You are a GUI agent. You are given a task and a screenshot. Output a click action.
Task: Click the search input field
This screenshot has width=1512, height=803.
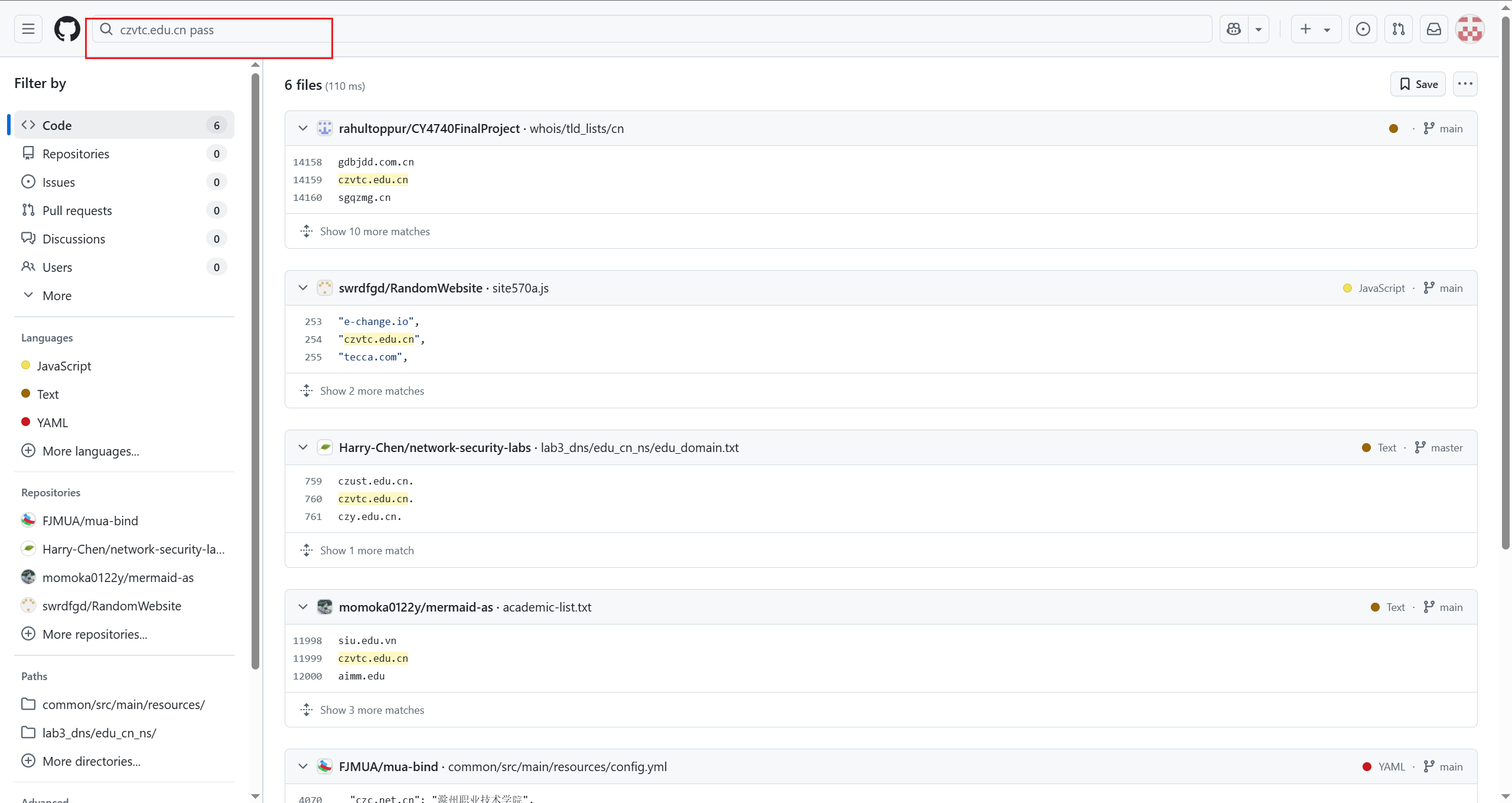tap(650, 30)
